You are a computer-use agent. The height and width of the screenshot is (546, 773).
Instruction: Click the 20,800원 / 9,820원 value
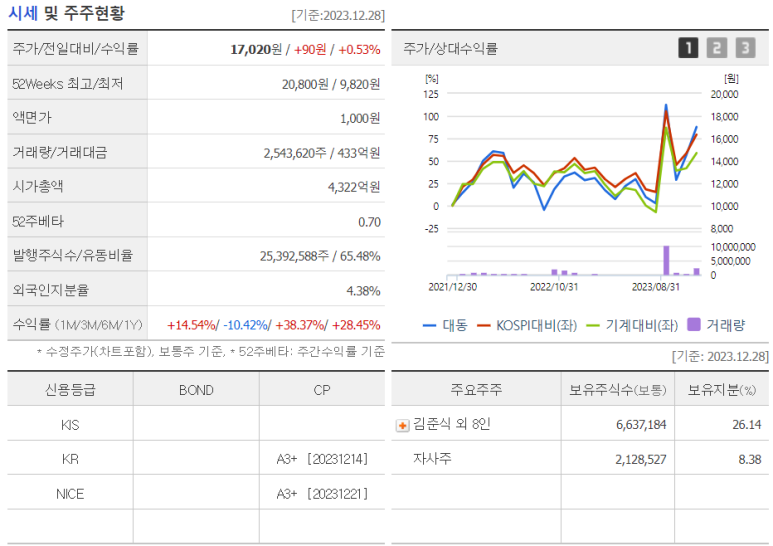click(x=331, y=84)
